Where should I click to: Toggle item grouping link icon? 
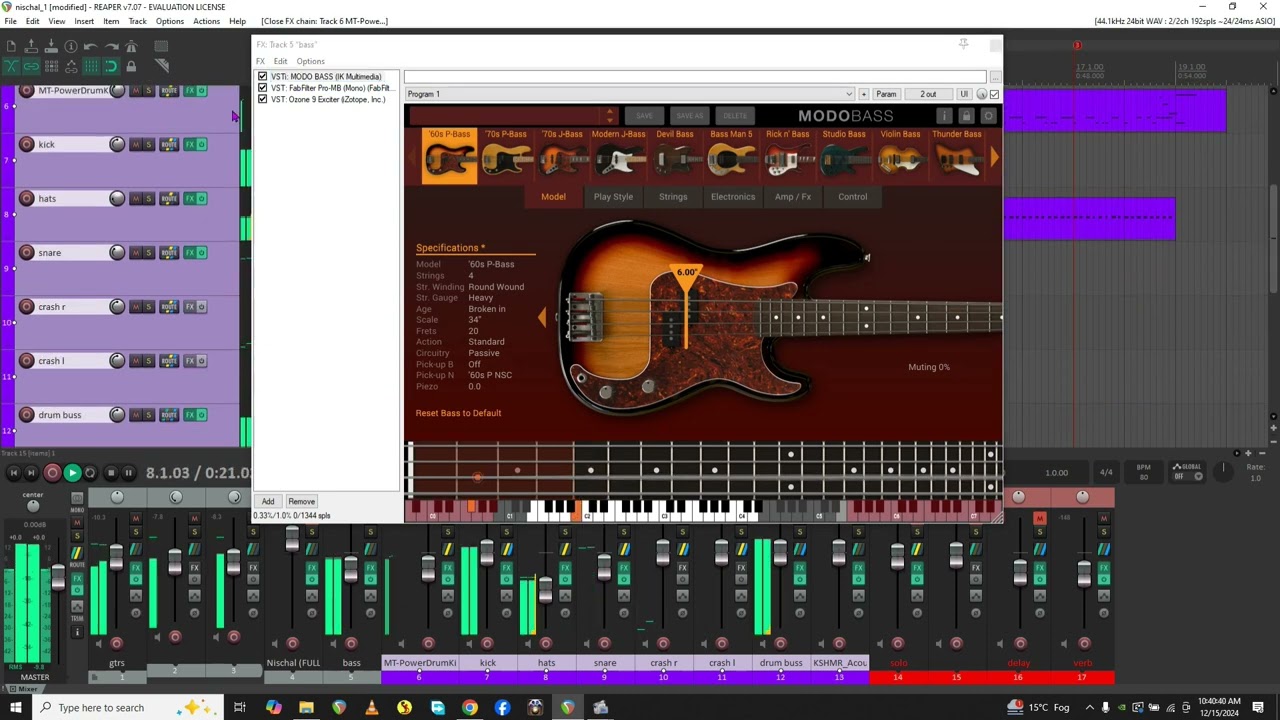coord(31,66)
